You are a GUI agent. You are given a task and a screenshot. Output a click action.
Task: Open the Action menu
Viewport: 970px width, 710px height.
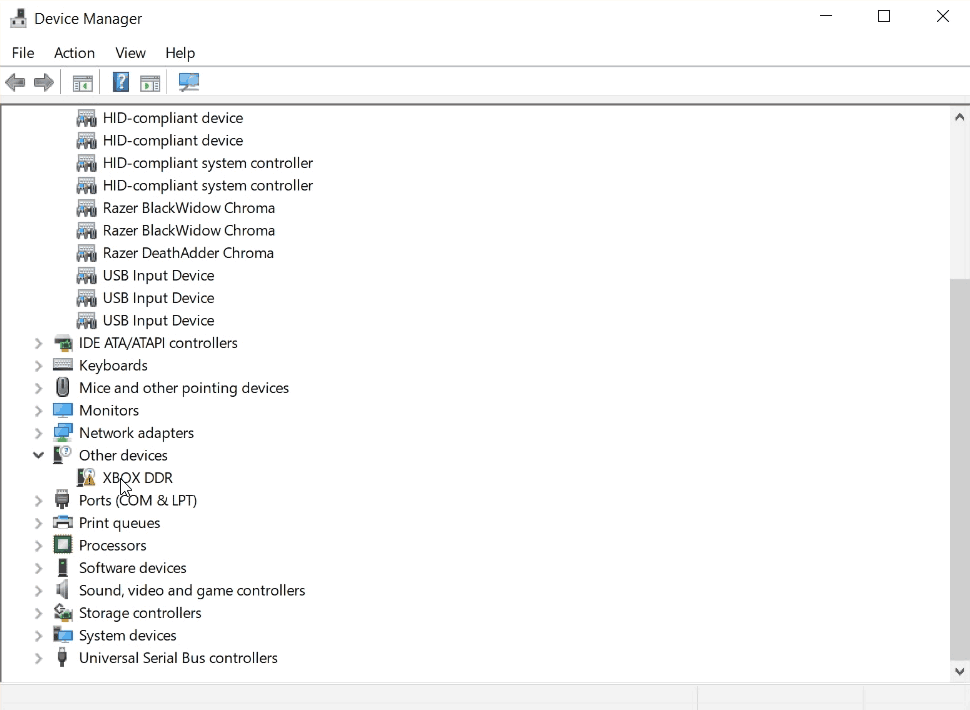tap(74, 53)
